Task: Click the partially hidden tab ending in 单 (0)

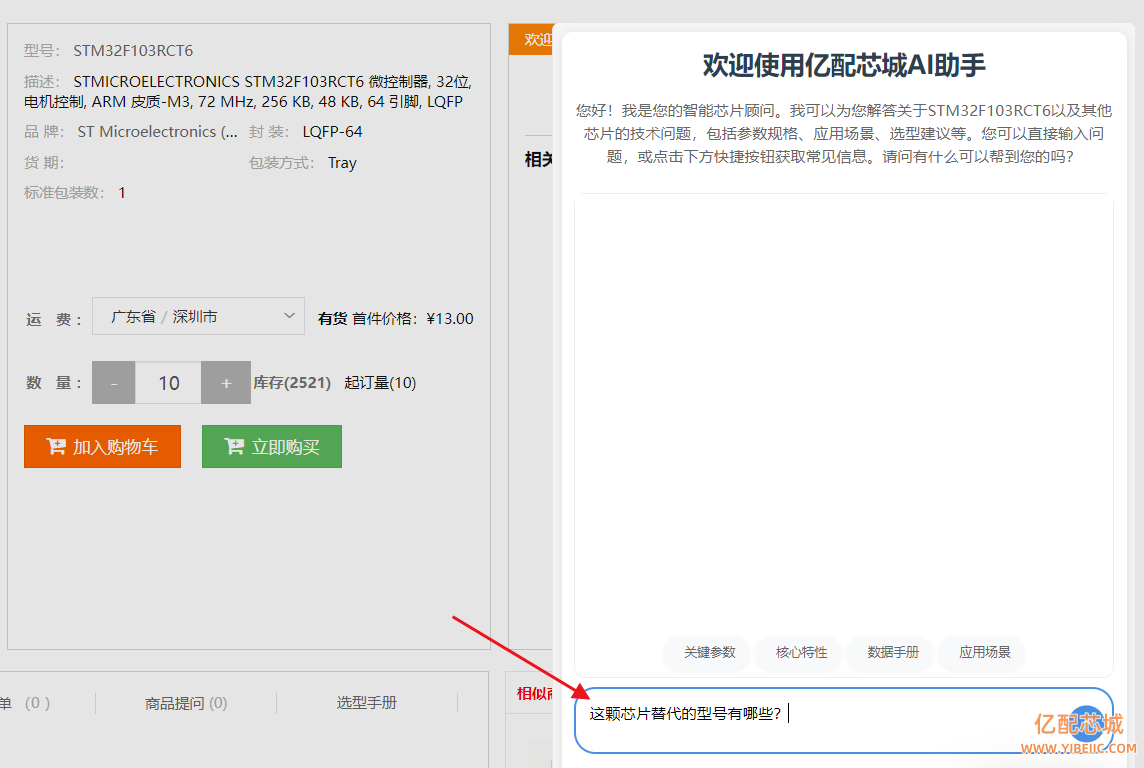Action: pos(25,703)
